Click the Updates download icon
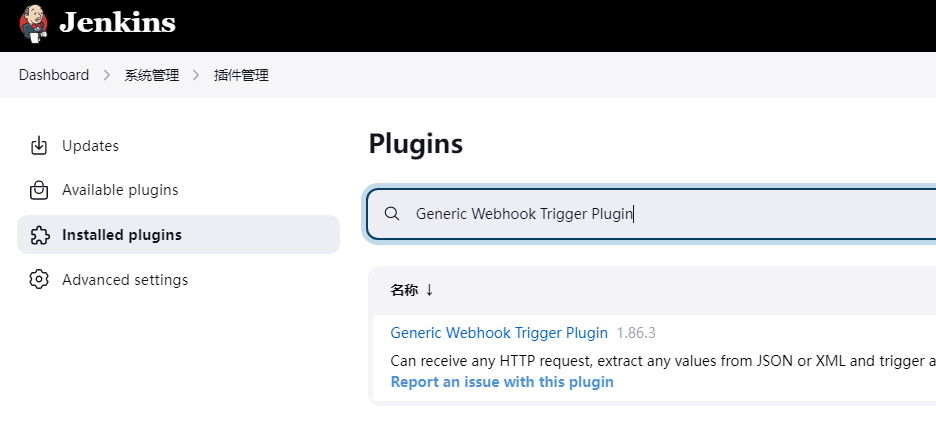 39,146
